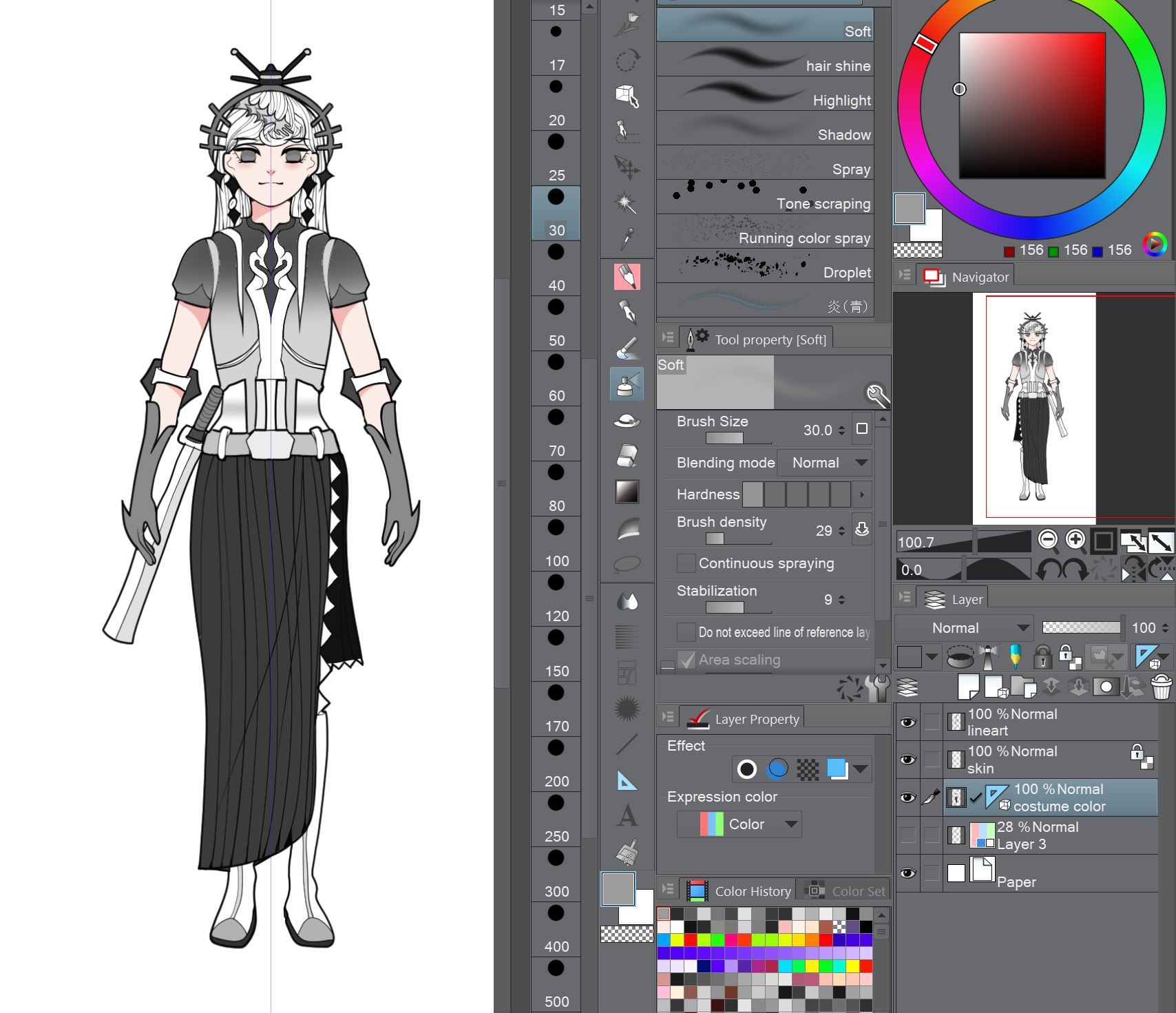Create a layer mask
1176x1013 pixels.
pyautogui.click(x=1105, y=687)
